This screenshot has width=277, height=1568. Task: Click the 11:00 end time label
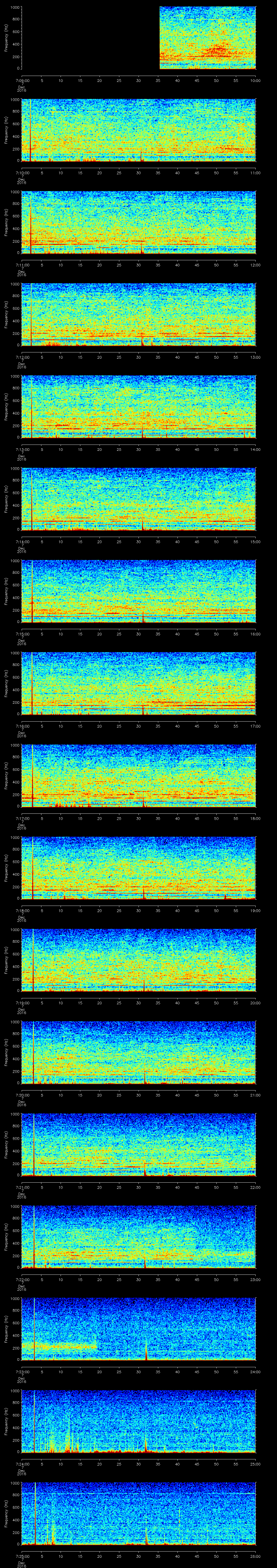coord(256,173)
